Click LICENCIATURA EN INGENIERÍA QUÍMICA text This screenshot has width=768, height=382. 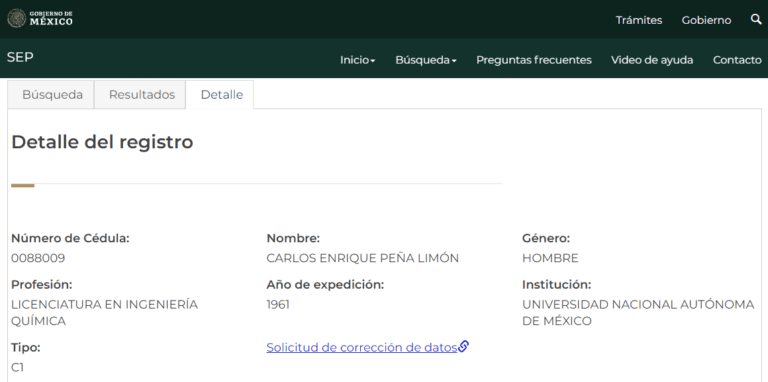pyautogui.click(x=104, y=312)
